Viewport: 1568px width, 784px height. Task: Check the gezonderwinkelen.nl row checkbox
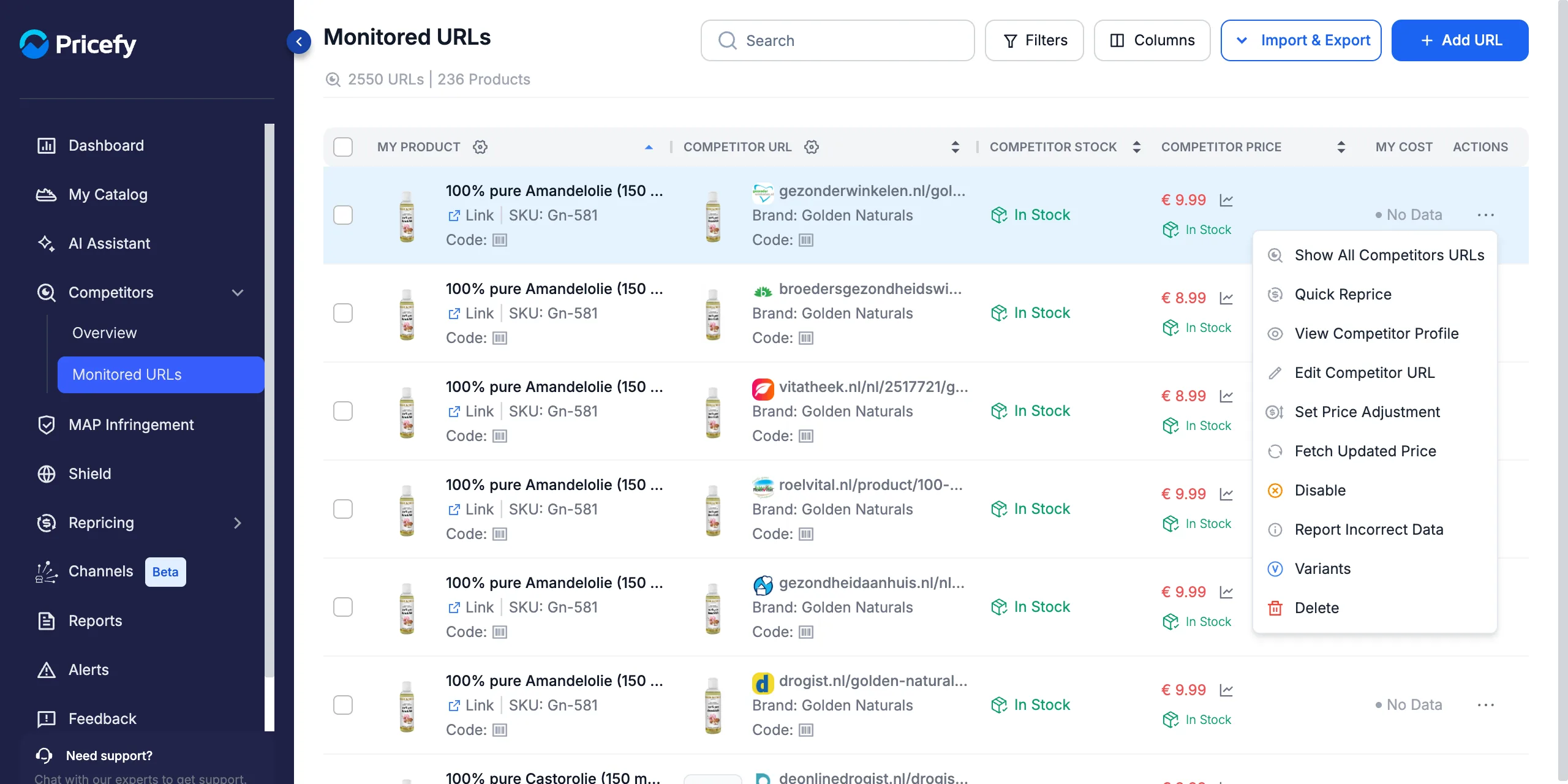(343, 215)
